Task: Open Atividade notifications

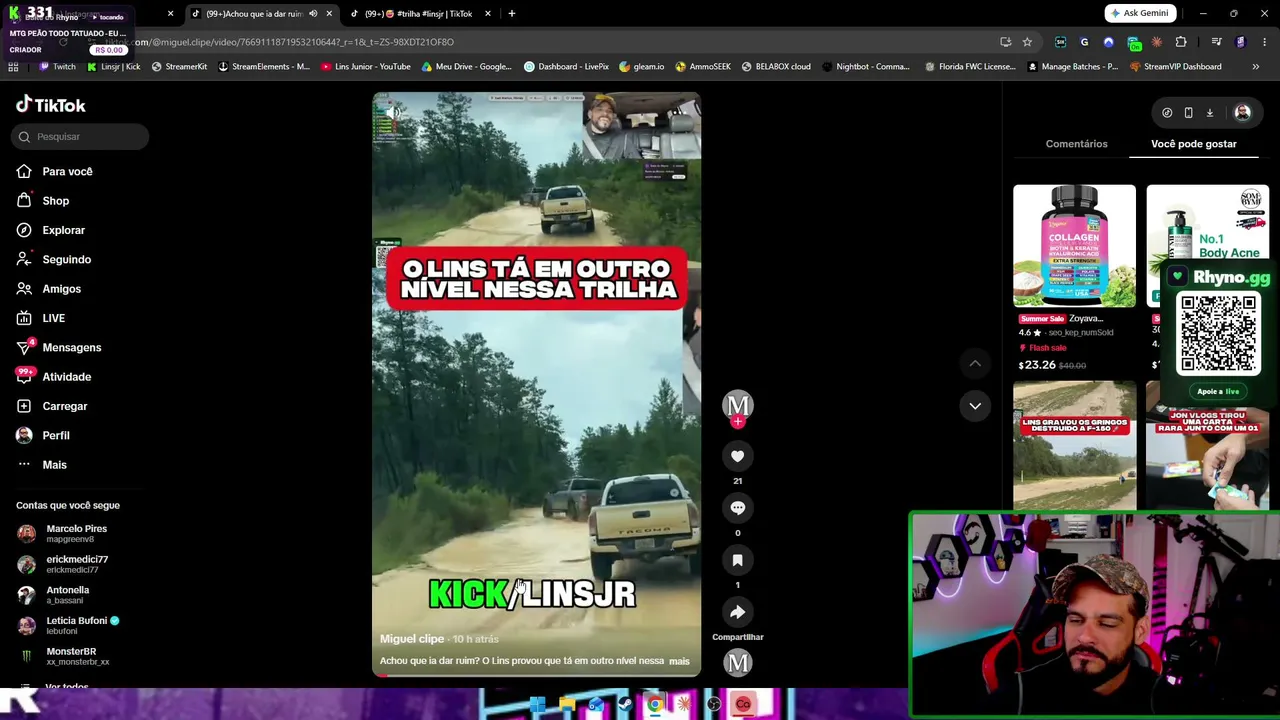Action: click(54, 377)
